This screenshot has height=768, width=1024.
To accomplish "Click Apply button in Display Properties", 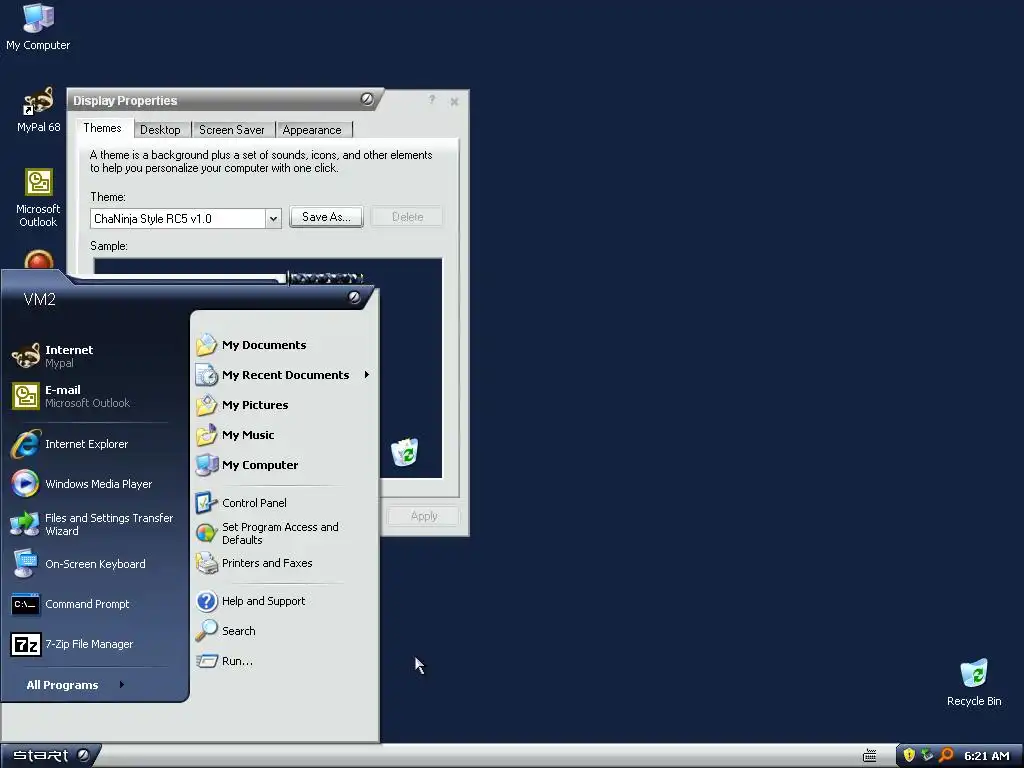I will 423,516.
